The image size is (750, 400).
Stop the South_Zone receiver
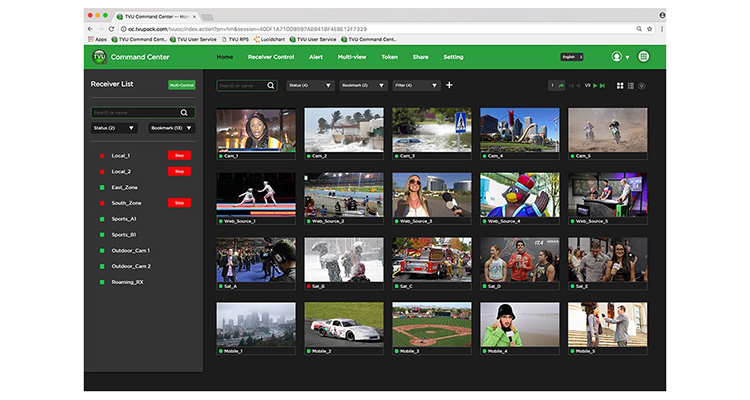179,203
